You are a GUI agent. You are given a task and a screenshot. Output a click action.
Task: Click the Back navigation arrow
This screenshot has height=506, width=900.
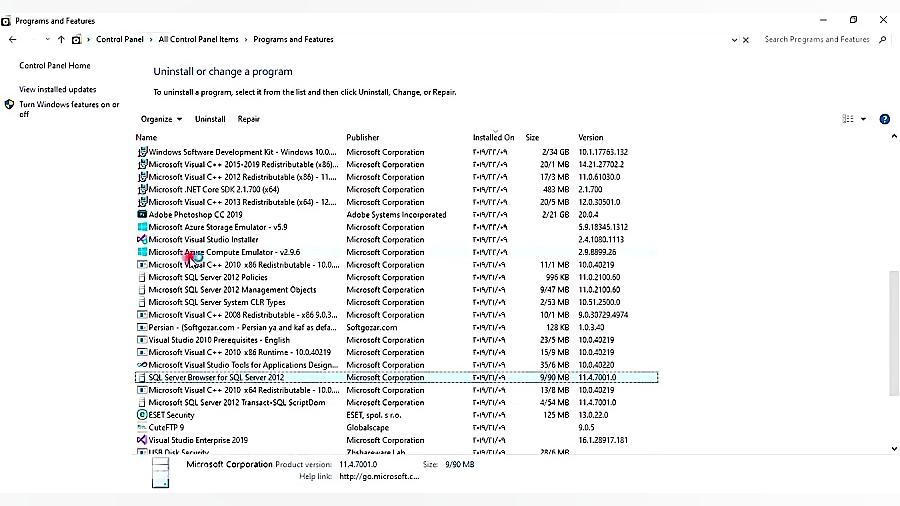[13, 40]
